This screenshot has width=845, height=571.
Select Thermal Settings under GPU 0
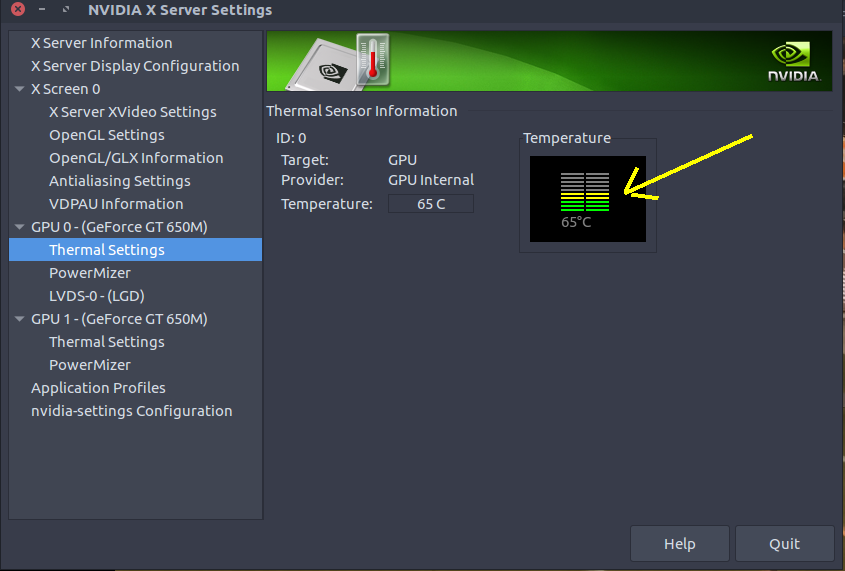click(x=135, y=250)
